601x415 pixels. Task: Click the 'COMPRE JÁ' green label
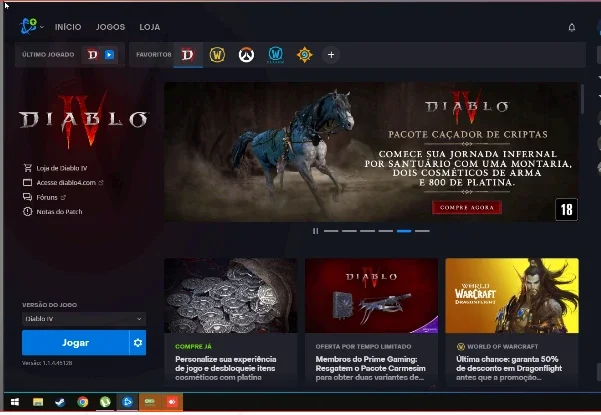tap(193, 346)
